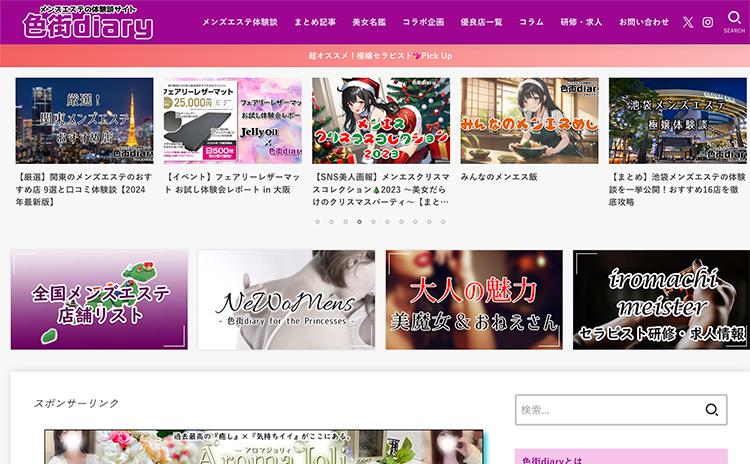This screenshot has width=750, height=464.
Task: Open 美女名鑑 menu item
Action: [369, 22]
